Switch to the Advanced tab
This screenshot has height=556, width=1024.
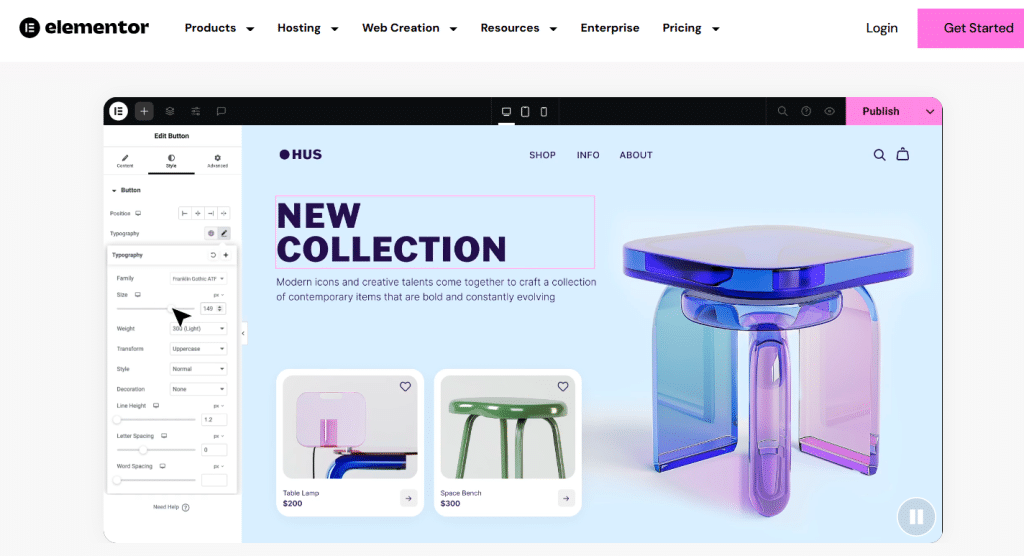coord(217,161)
